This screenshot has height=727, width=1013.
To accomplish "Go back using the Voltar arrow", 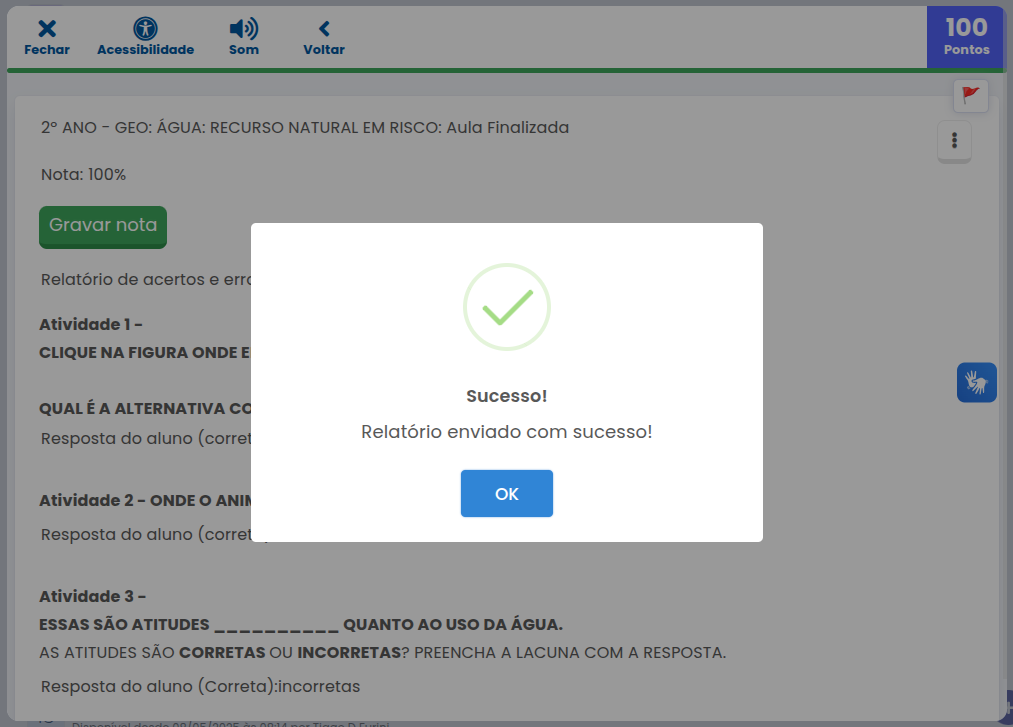I will point(324,30).
